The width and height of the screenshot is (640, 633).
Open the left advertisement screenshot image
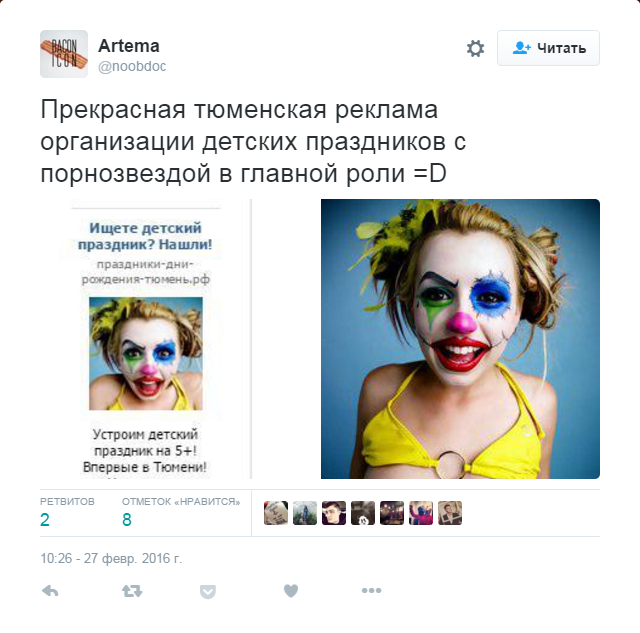[145, 339]
